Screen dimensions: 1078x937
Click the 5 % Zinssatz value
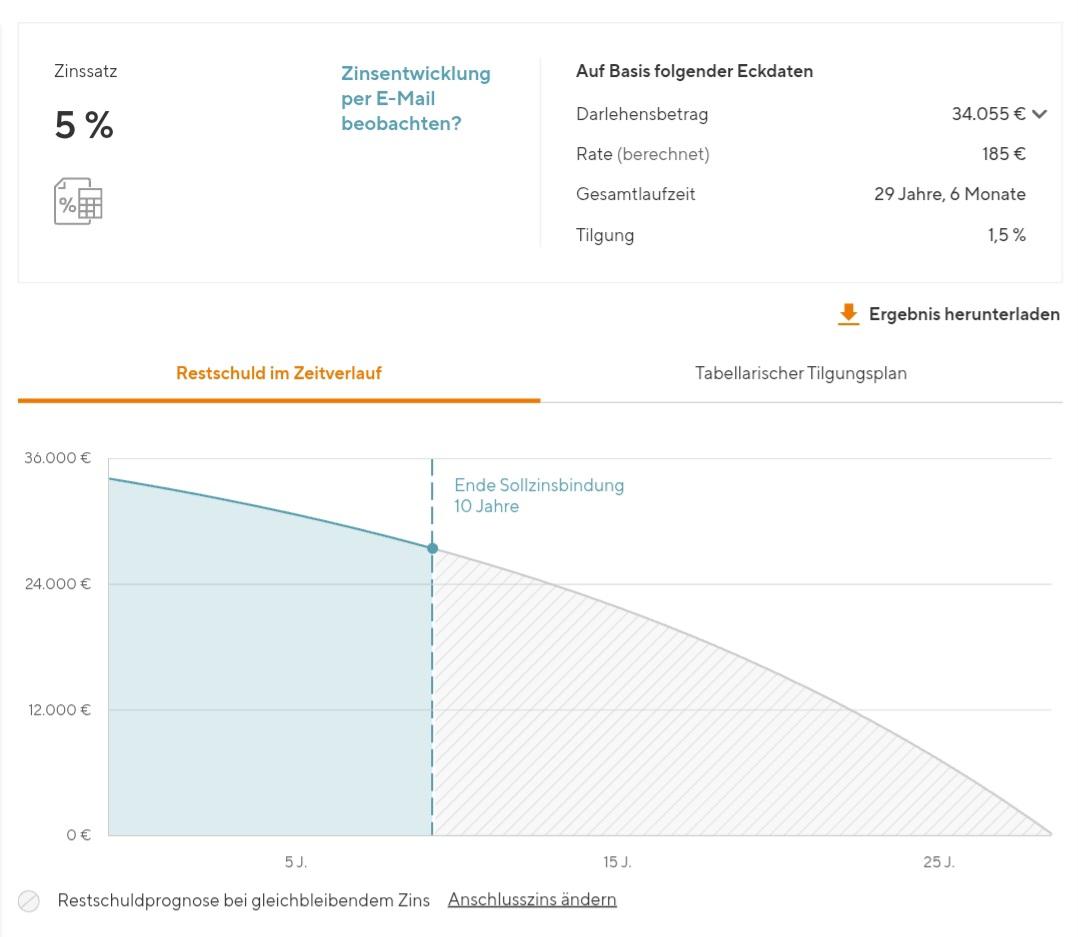click(x=84, y=126)
